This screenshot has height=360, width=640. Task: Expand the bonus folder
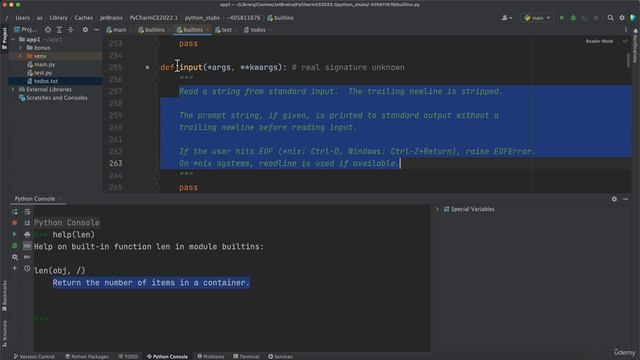coord(20,48)
